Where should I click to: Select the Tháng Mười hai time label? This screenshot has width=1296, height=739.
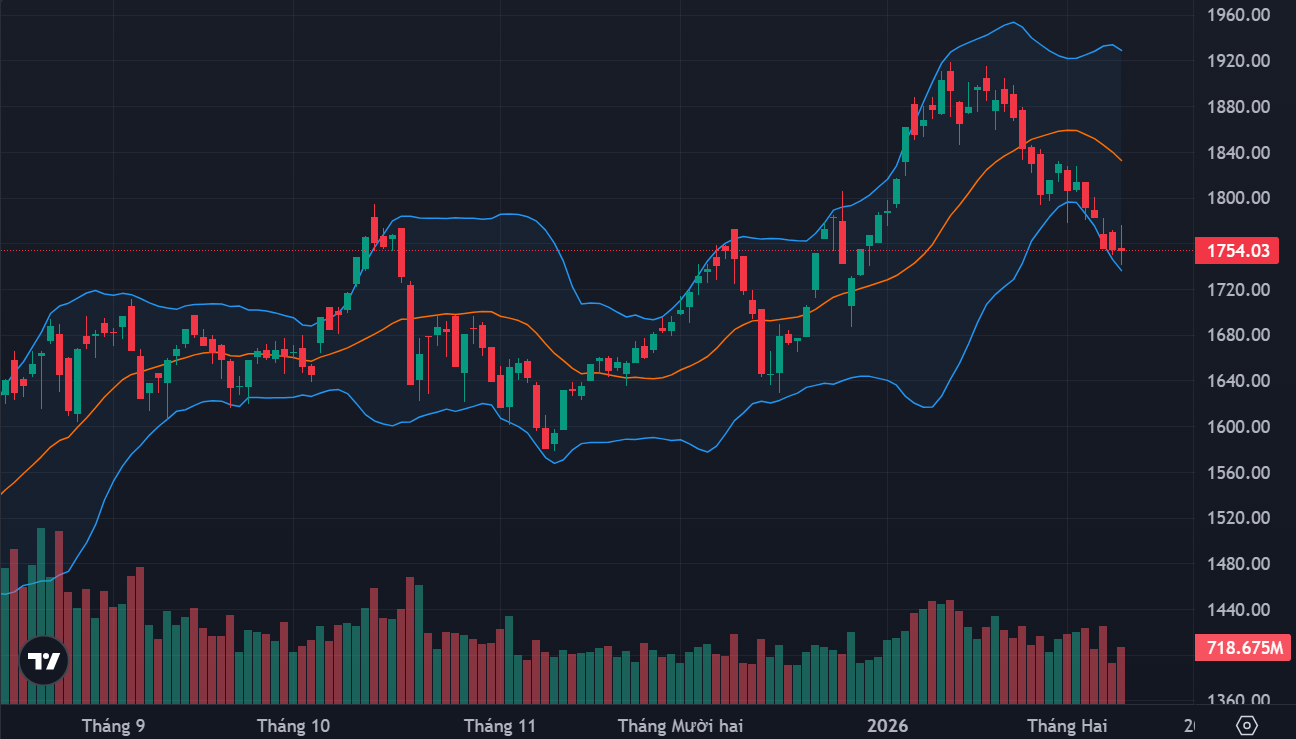pos(681,725)
